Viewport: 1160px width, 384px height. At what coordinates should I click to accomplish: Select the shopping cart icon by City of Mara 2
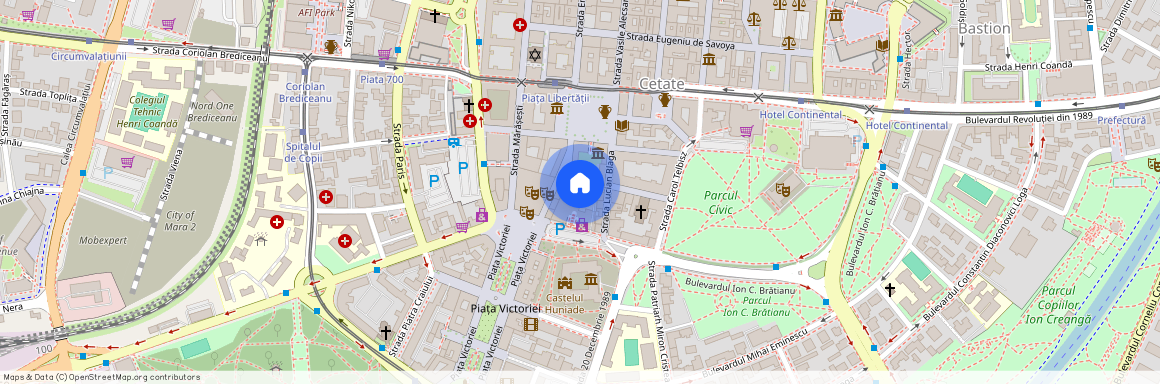tap(127, 162)
